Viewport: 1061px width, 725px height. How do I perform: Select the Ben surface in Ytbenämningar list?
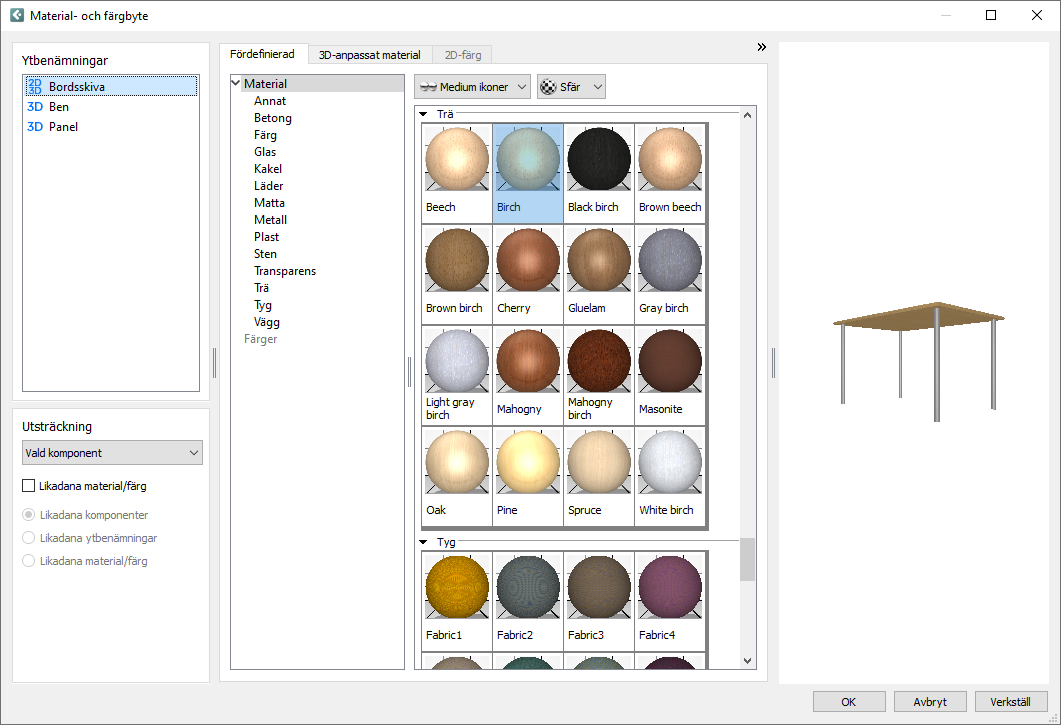point(59,107)
